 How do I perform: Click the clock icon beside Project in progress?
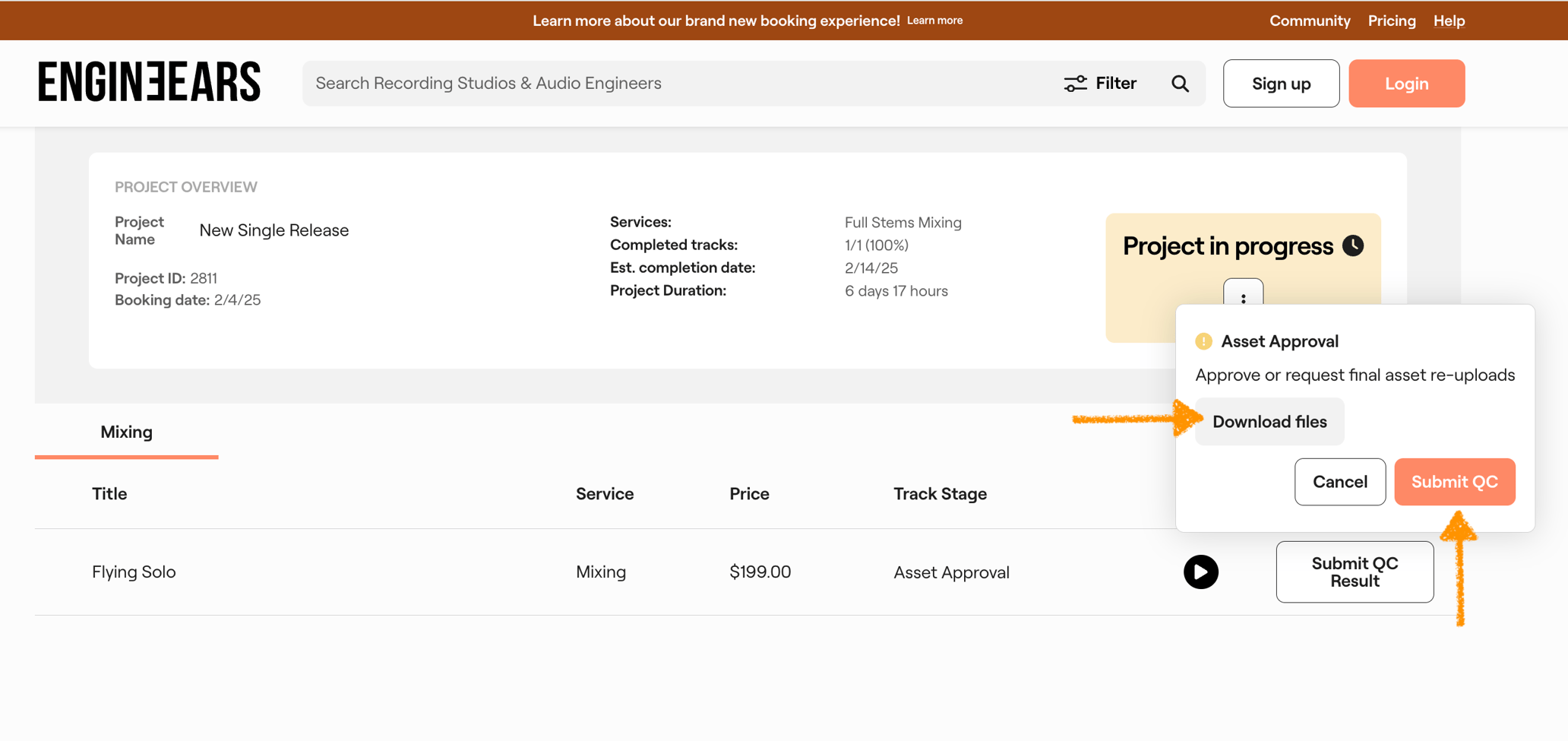pyautogui.click(x=1353, y=245)
